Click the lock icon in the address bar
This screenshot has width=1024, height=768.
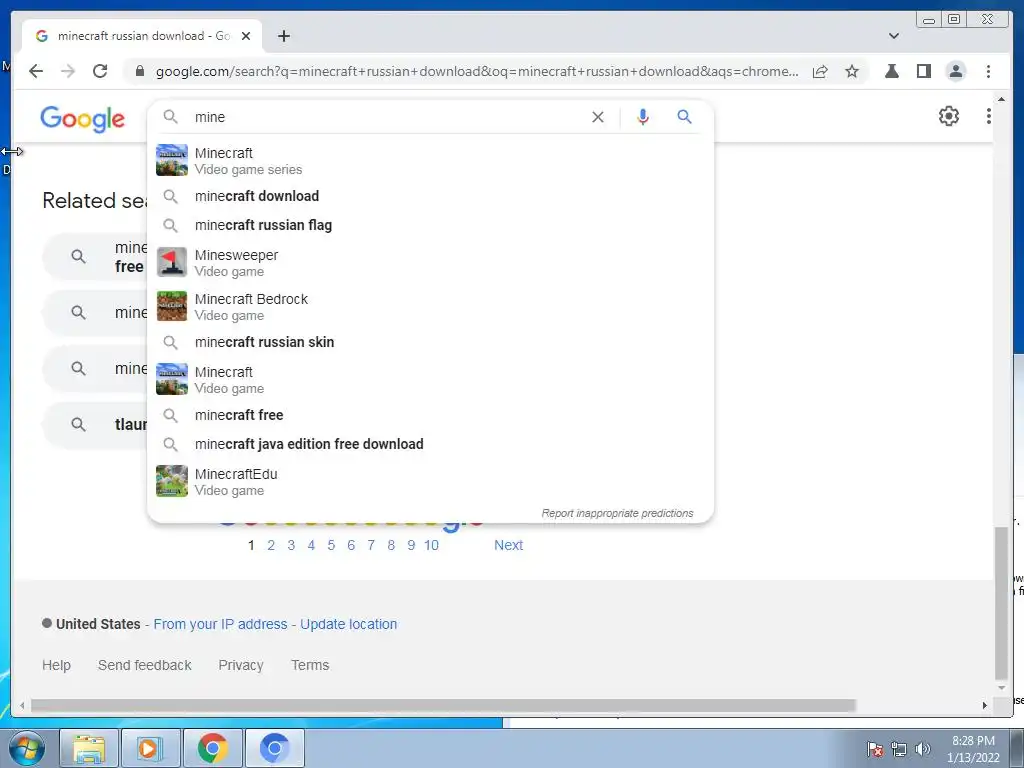tap(139, 71)
